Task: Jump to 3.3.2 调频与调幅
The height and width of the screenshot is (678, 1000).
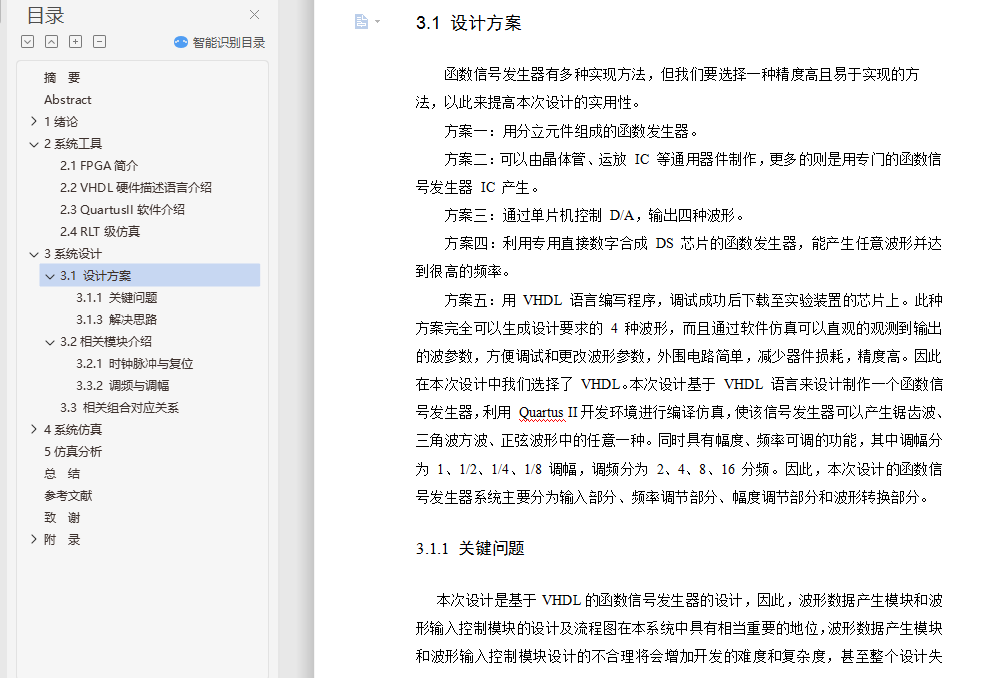Action: point(122,386)
